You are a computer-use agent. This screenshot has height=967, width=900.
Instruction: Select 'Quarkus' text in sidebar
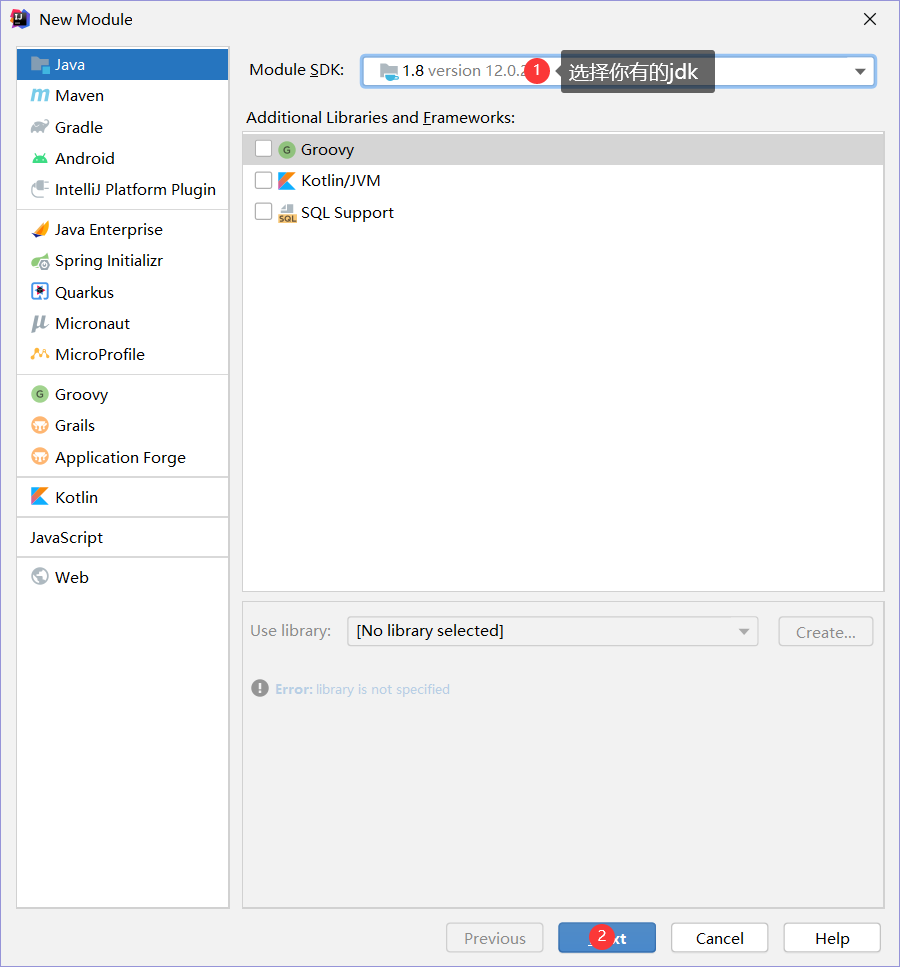85,292
